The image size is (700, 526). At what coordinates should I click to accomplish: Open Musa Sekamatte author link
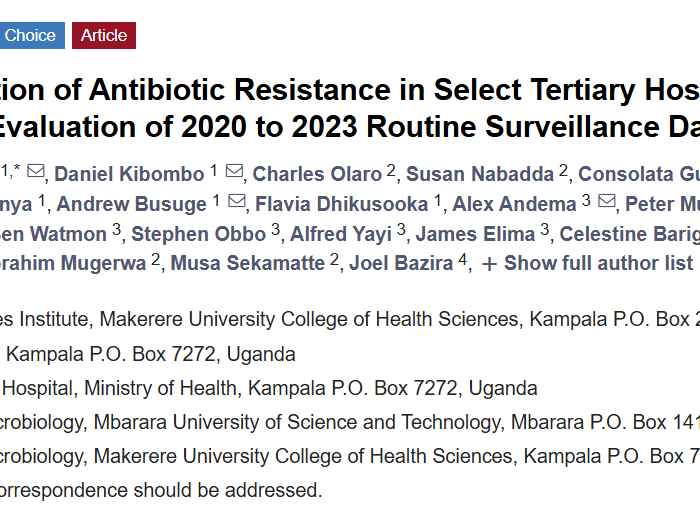click(x=248, y=264)
